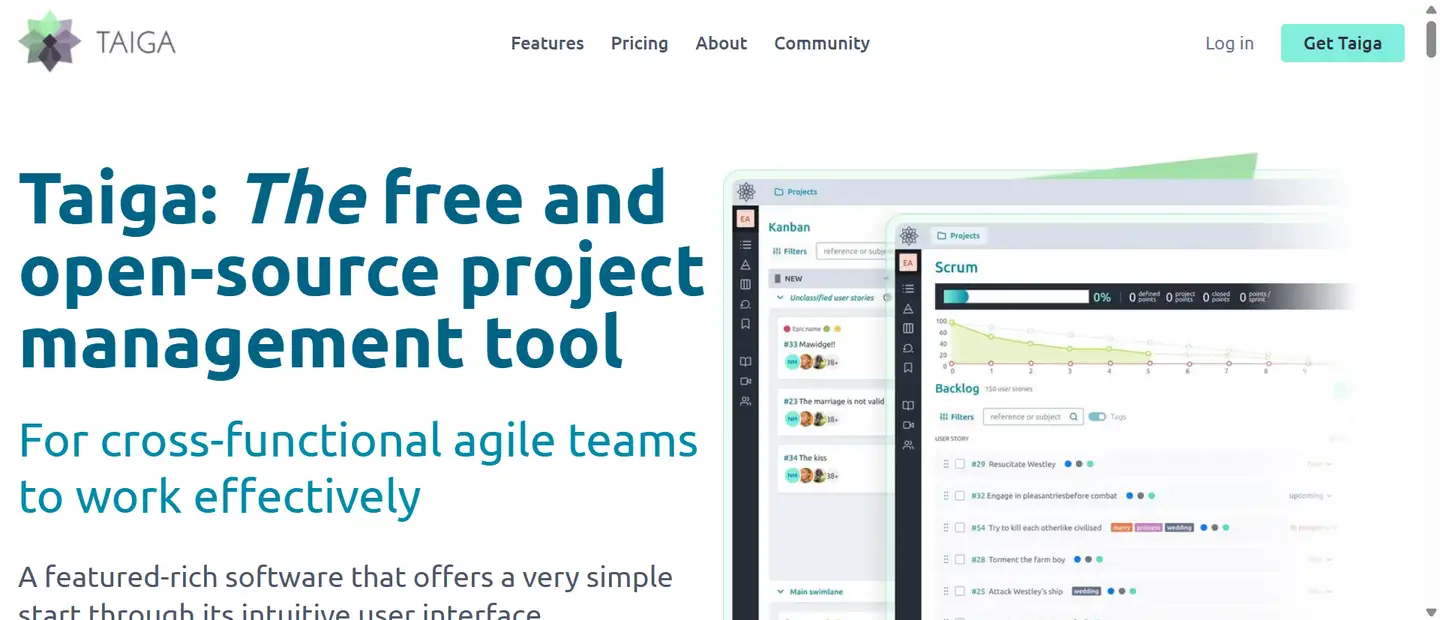The height and width of the screenshot is (620, 1440).
Task: Click the Kanban reference or subject search field
Action: 852,252
